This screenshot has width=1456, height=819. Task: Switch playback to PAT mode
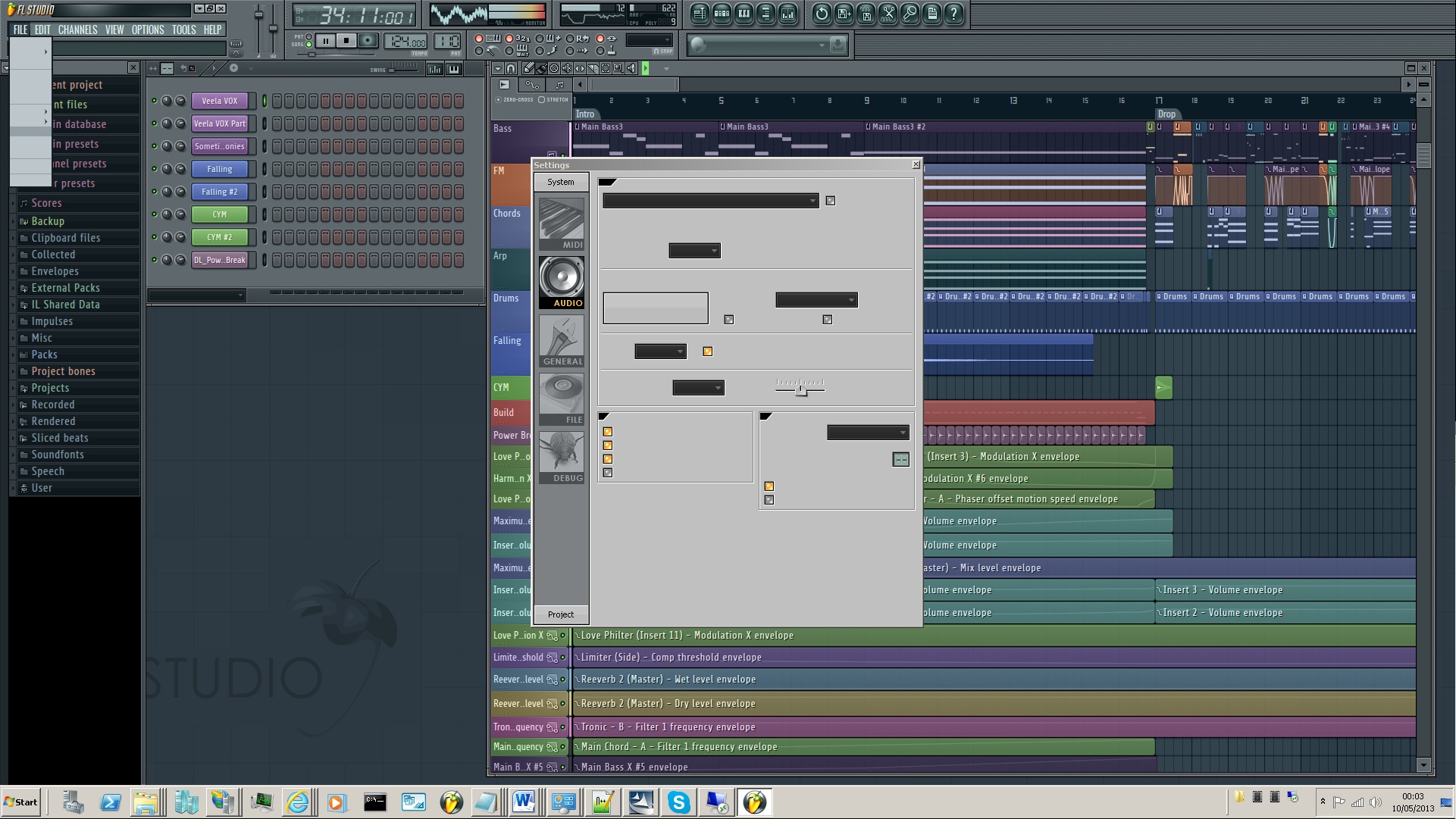click(x=308, y=36)
